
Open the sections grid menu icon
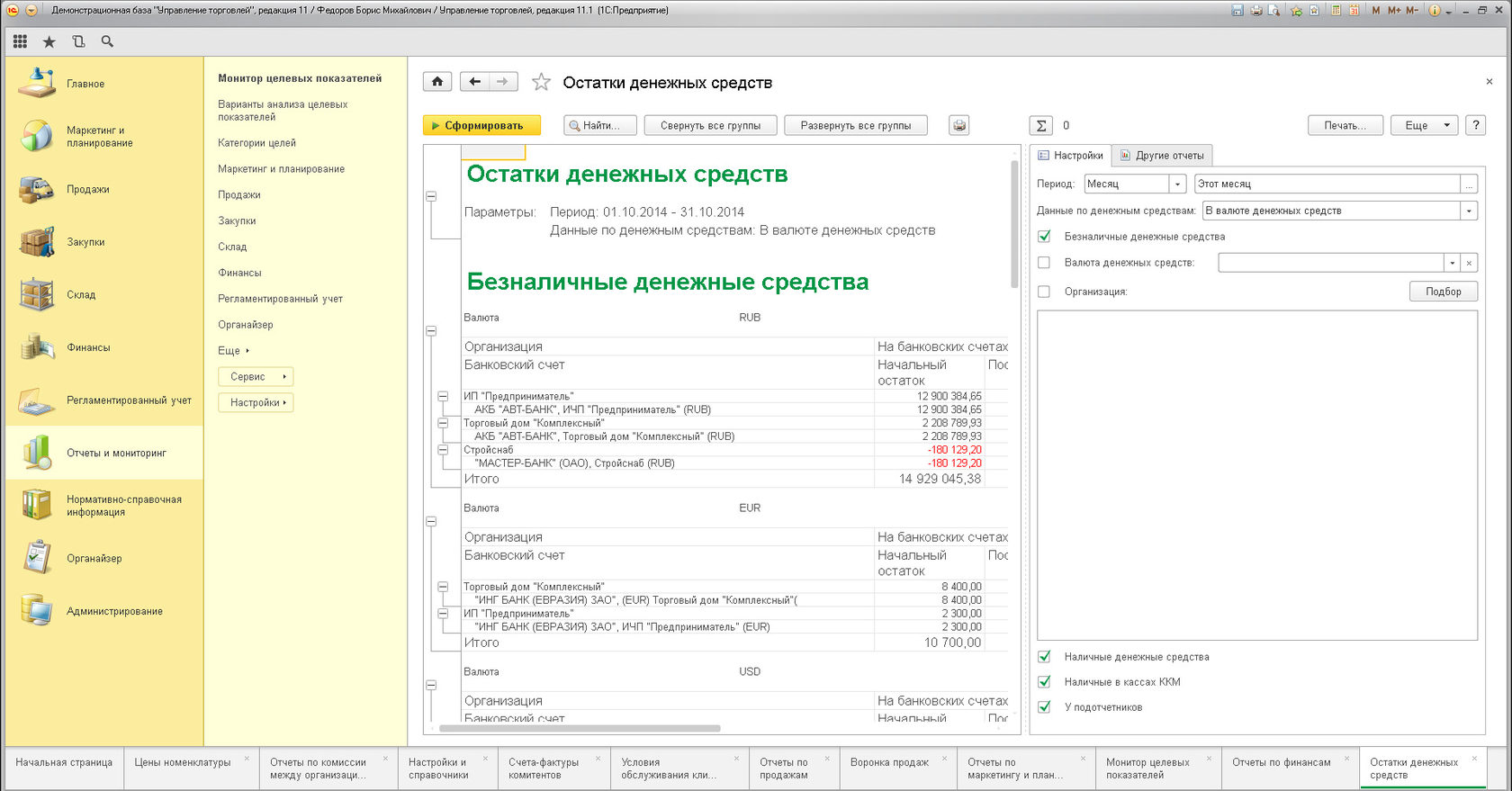pos(20,41)
